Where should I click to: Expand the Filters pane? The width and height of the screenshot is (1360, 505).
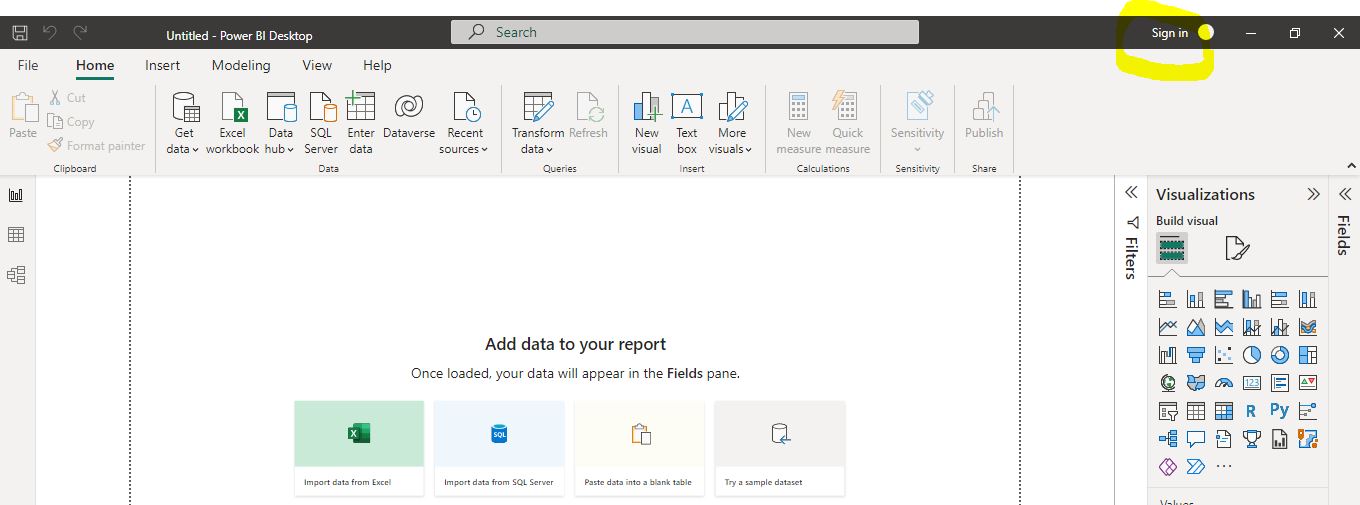1132,192
